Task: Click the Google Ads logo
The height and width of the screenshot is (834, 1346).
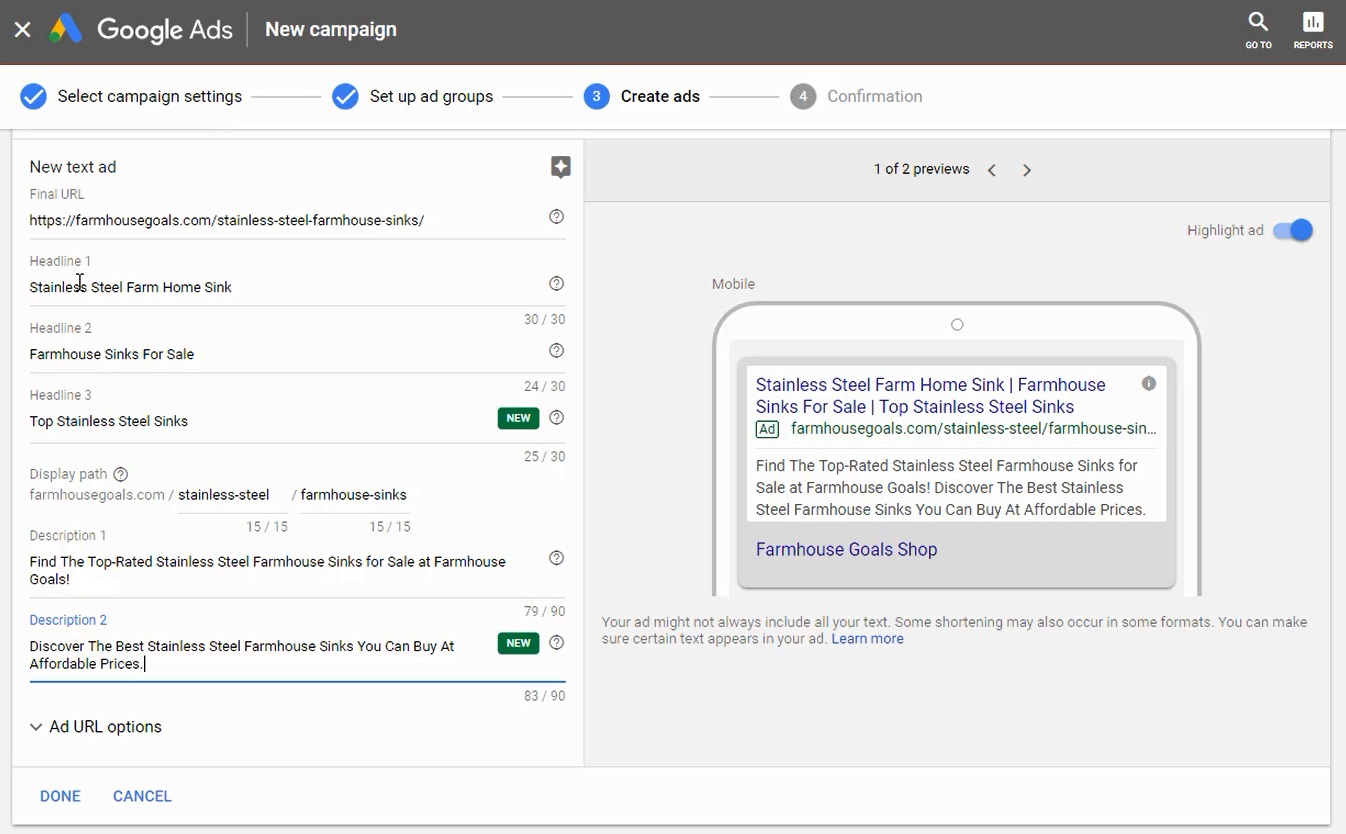Action: [141, 30]
